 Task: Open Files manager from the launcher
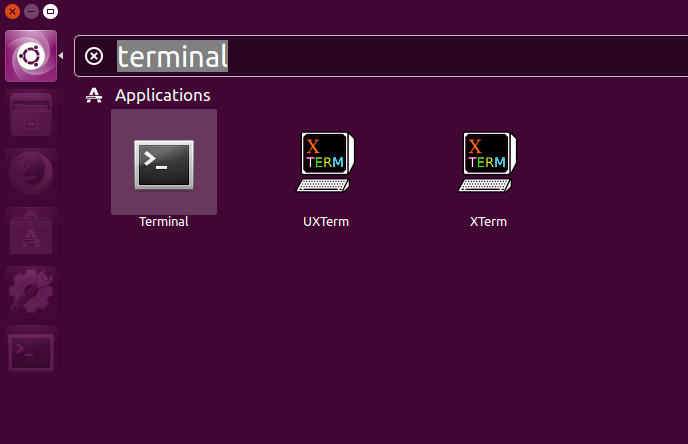pos(31,115)
